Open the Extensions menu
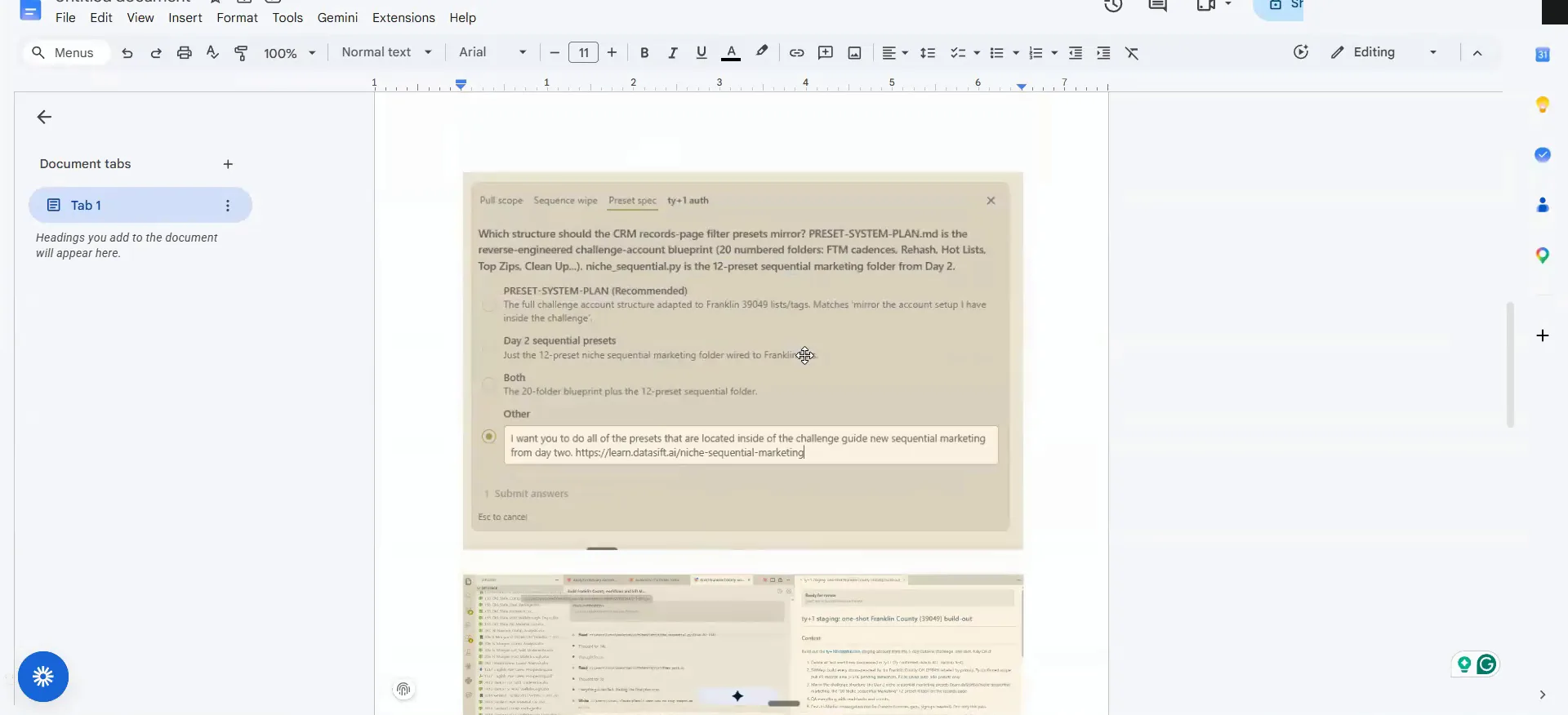Viewport: 1568px width, 715px height. pos(403,17)
